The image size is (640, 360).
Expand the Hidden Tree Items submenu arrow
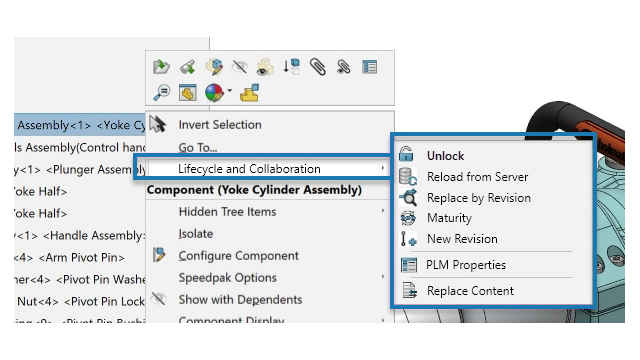pos(382,211)
